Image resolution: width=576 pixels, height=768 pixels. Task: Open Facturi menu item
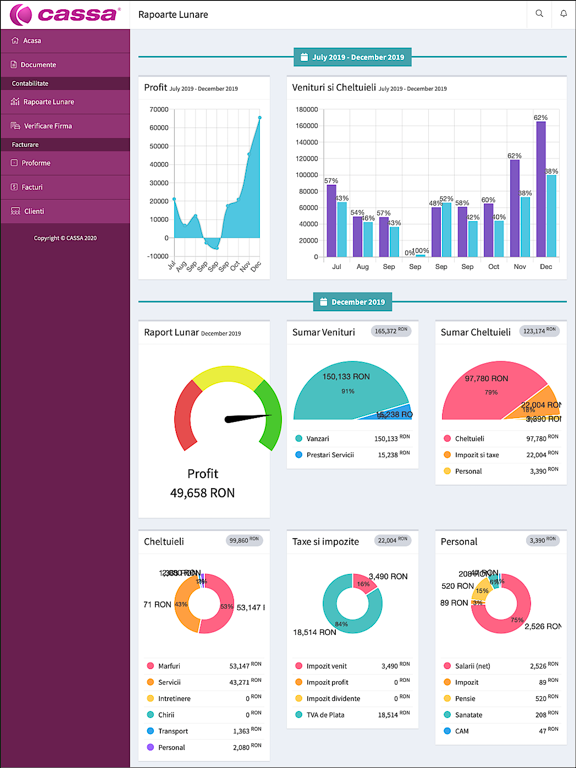tap(65, 187)
